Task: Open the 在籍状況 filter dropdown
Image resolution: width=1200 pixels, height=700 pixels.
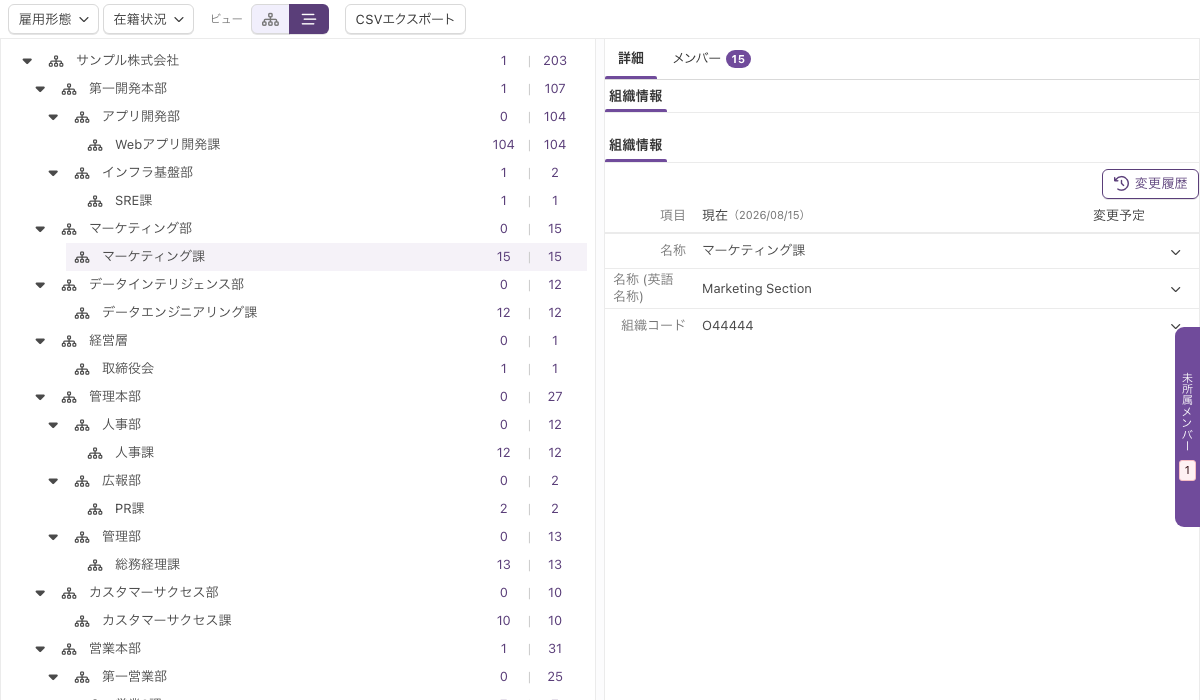Action: tap(148, 19)
